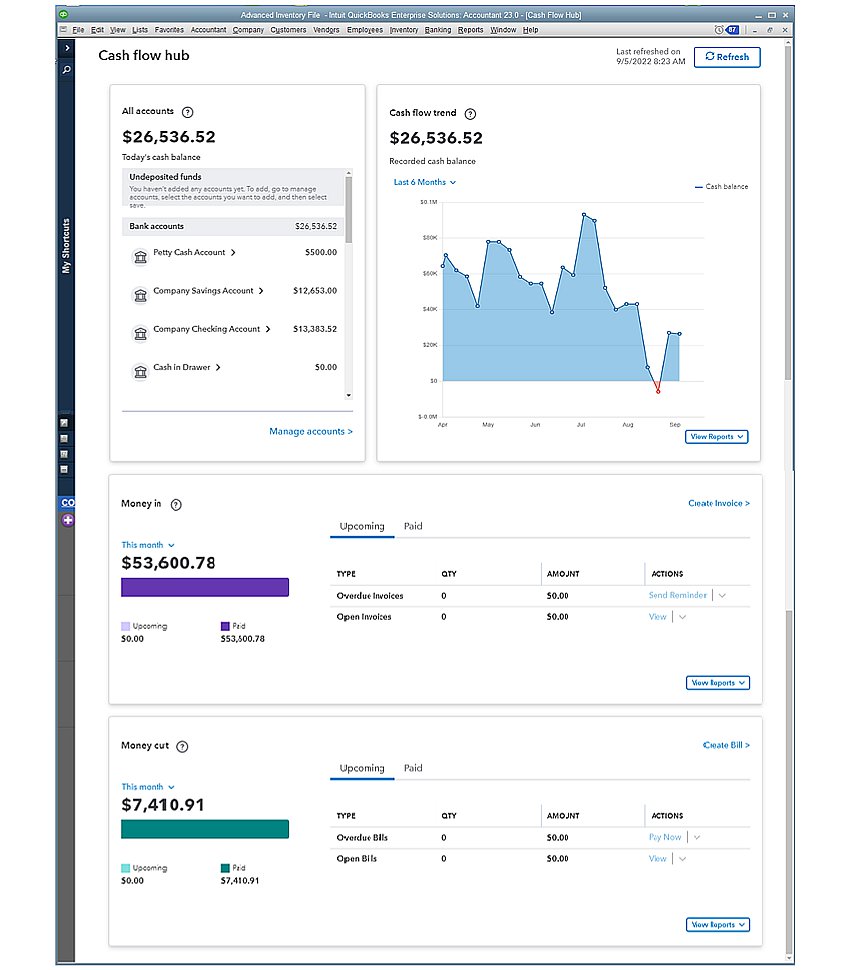Image resolution: width=856 pixels, height=970 pixels.
Task: Expand the My Shortcuts sidebar arrow
Action: click(x=67, y=48)
